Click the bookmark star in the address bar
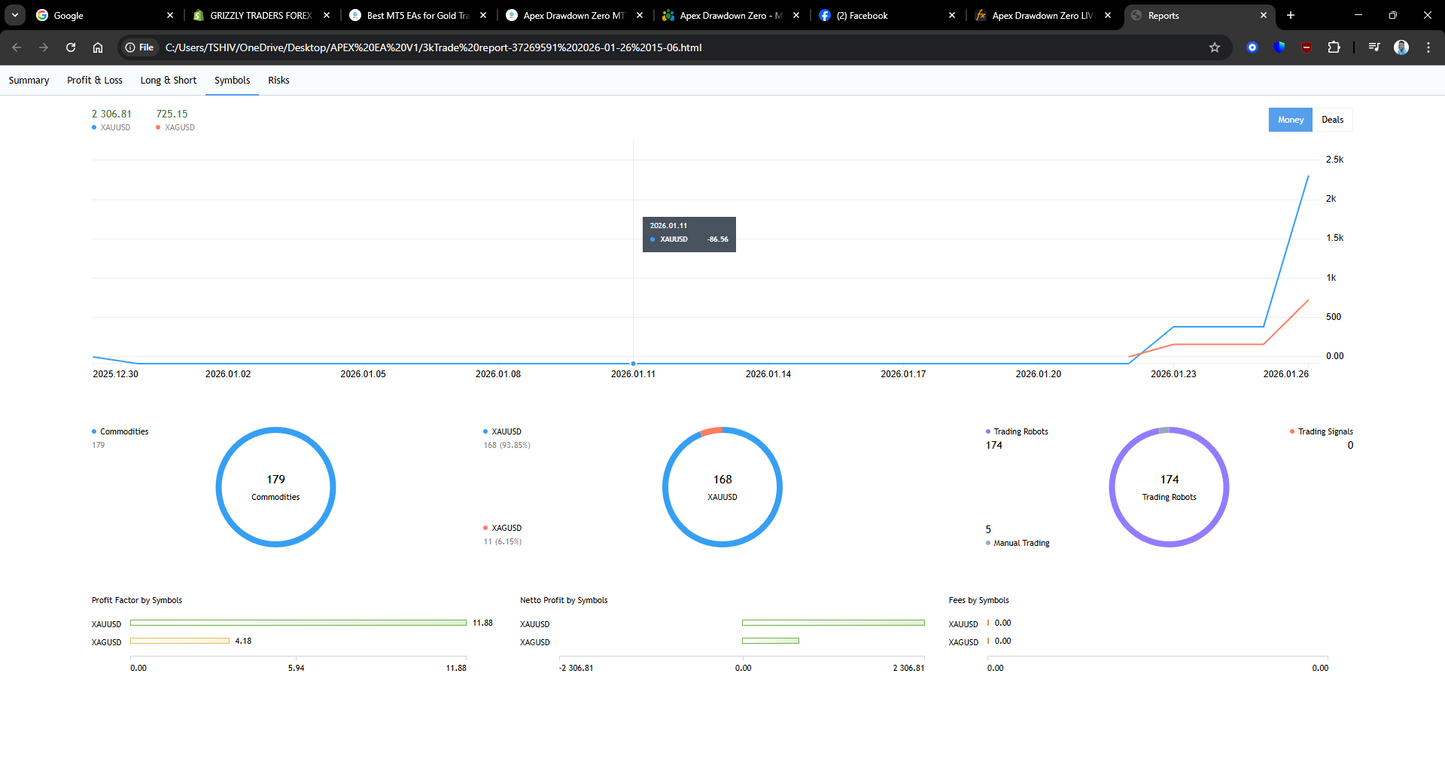This screenshot has width=1445, height=777. click(x=1214, y=47)
